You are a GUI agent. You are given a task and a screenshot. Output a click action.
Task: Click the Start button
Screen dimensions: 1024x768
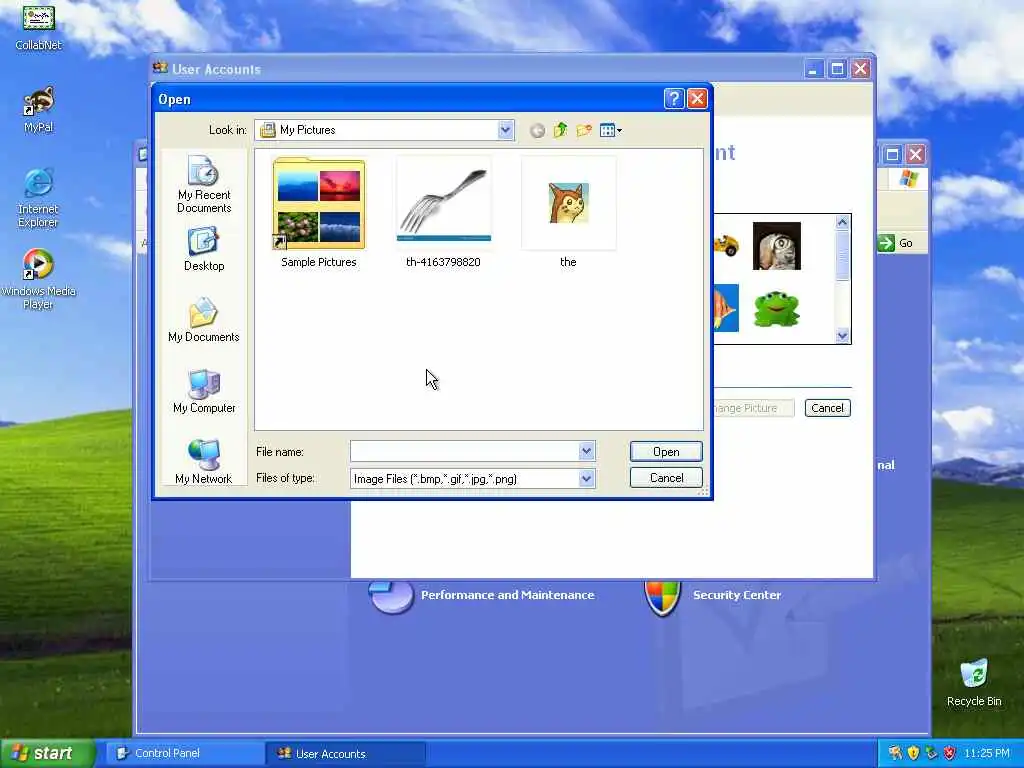click(47, 754)
